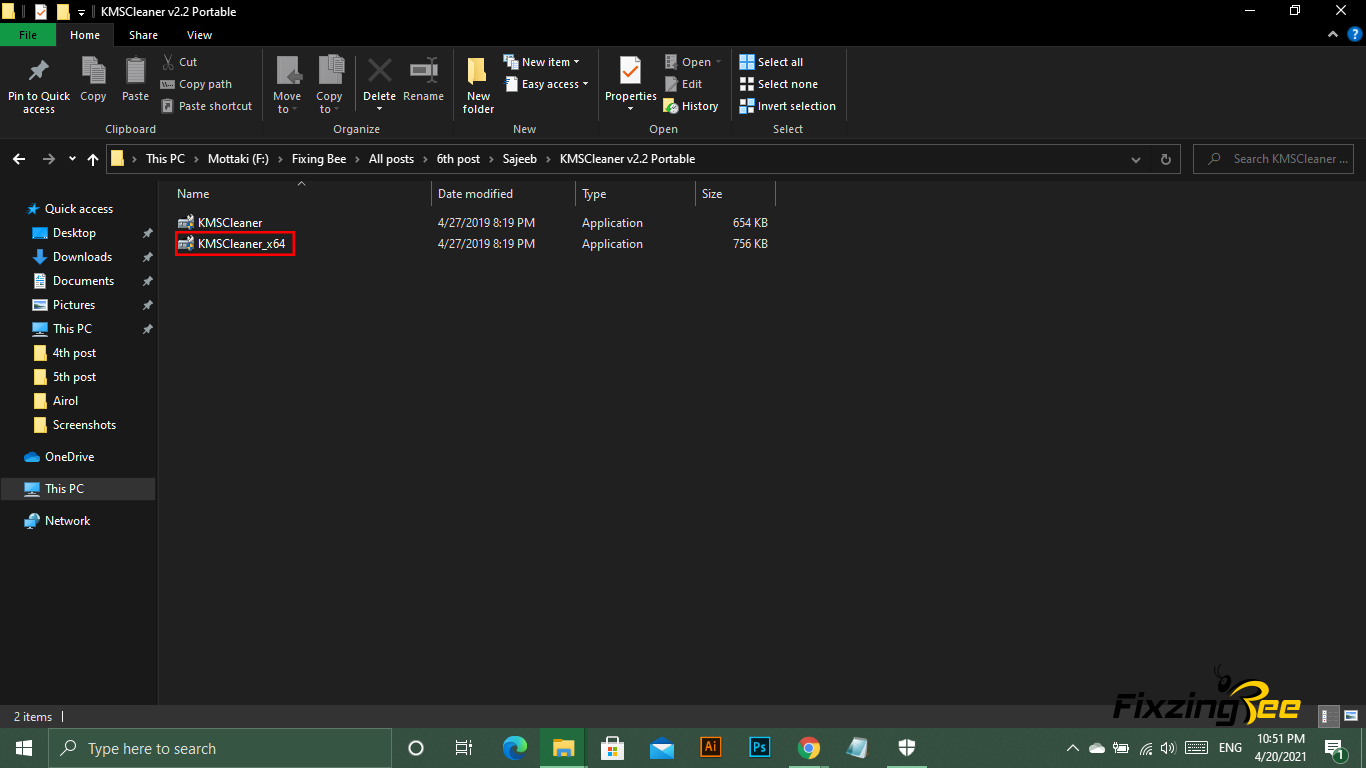The width and height of the screenshot is (1366, 768).
Task: Select the KMSCleaner_x64 application file
Action: (241, 244)
